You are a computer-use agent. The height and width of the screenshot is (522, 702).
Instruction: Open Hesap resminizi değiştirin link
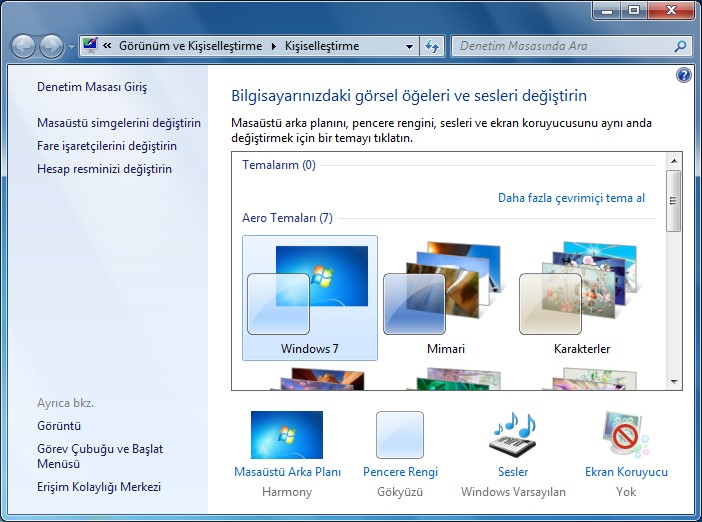104,169
